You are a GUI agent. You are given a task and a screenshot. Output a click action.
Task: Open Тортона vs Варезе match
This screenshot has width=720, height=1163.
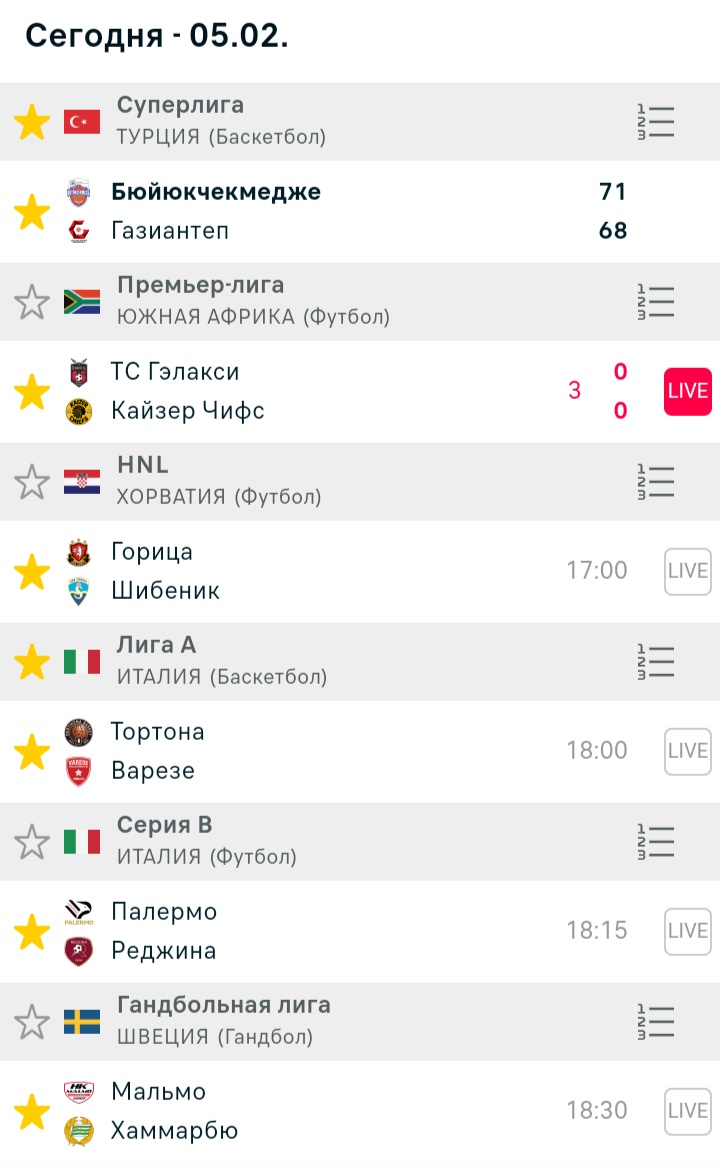point(300,751)
